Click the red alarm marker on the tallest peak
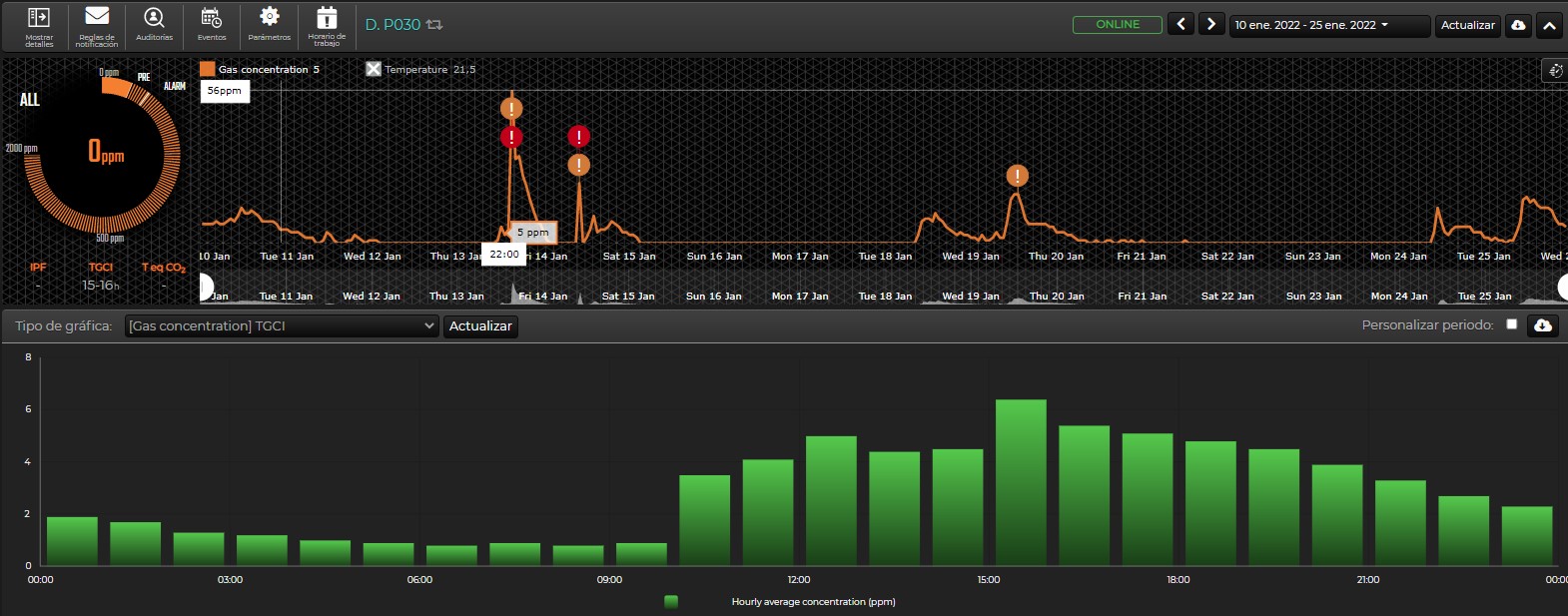1568x616 pixels. point(511,138)
